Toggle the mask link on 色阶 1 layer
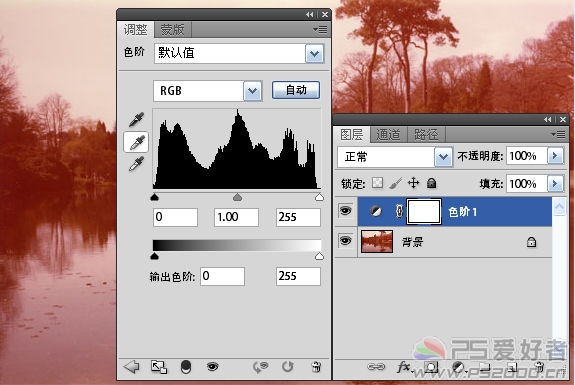 click(x=400, y=212)
